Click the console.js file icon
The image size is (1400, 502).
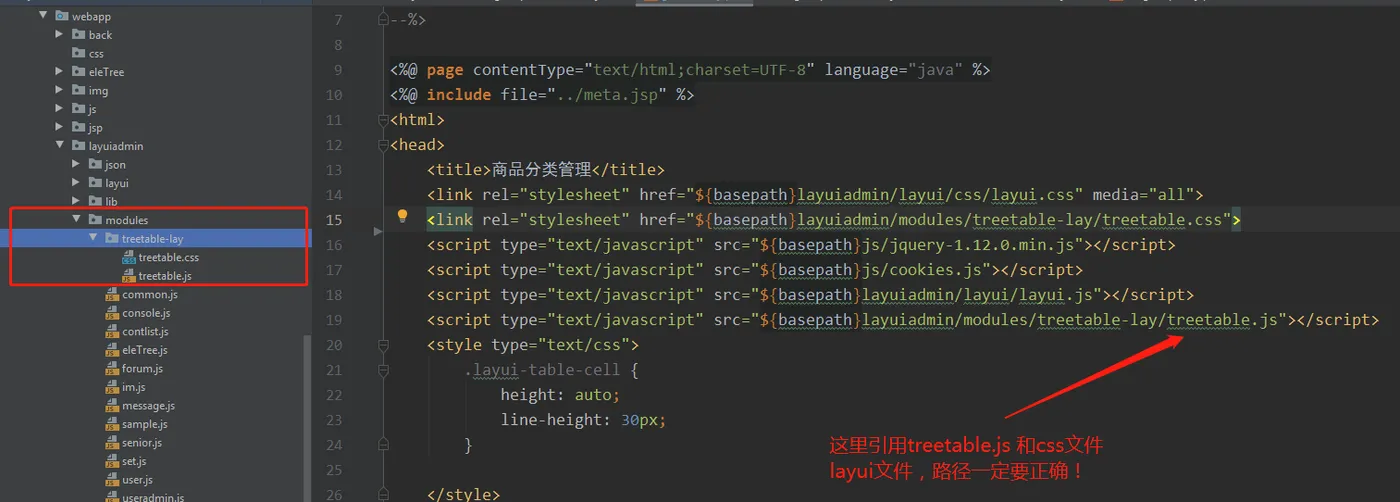(112, 313)
